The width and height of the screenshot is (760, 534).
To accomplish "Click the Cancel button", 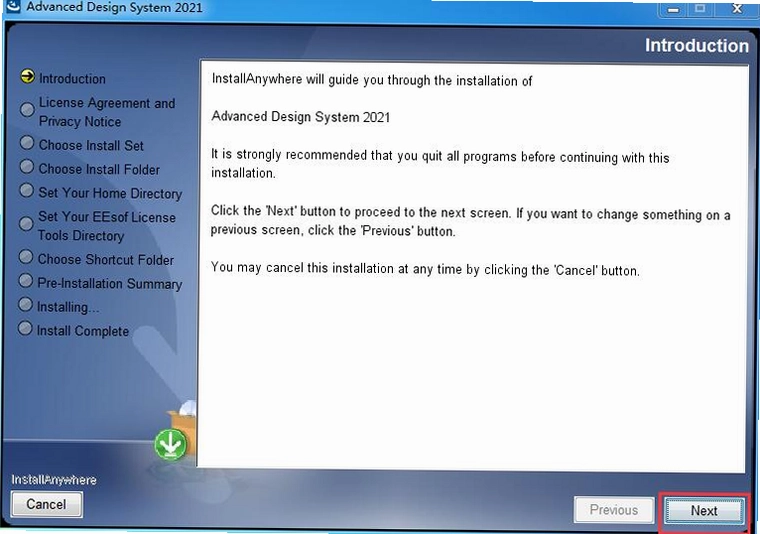I will [x=47, y=504].
